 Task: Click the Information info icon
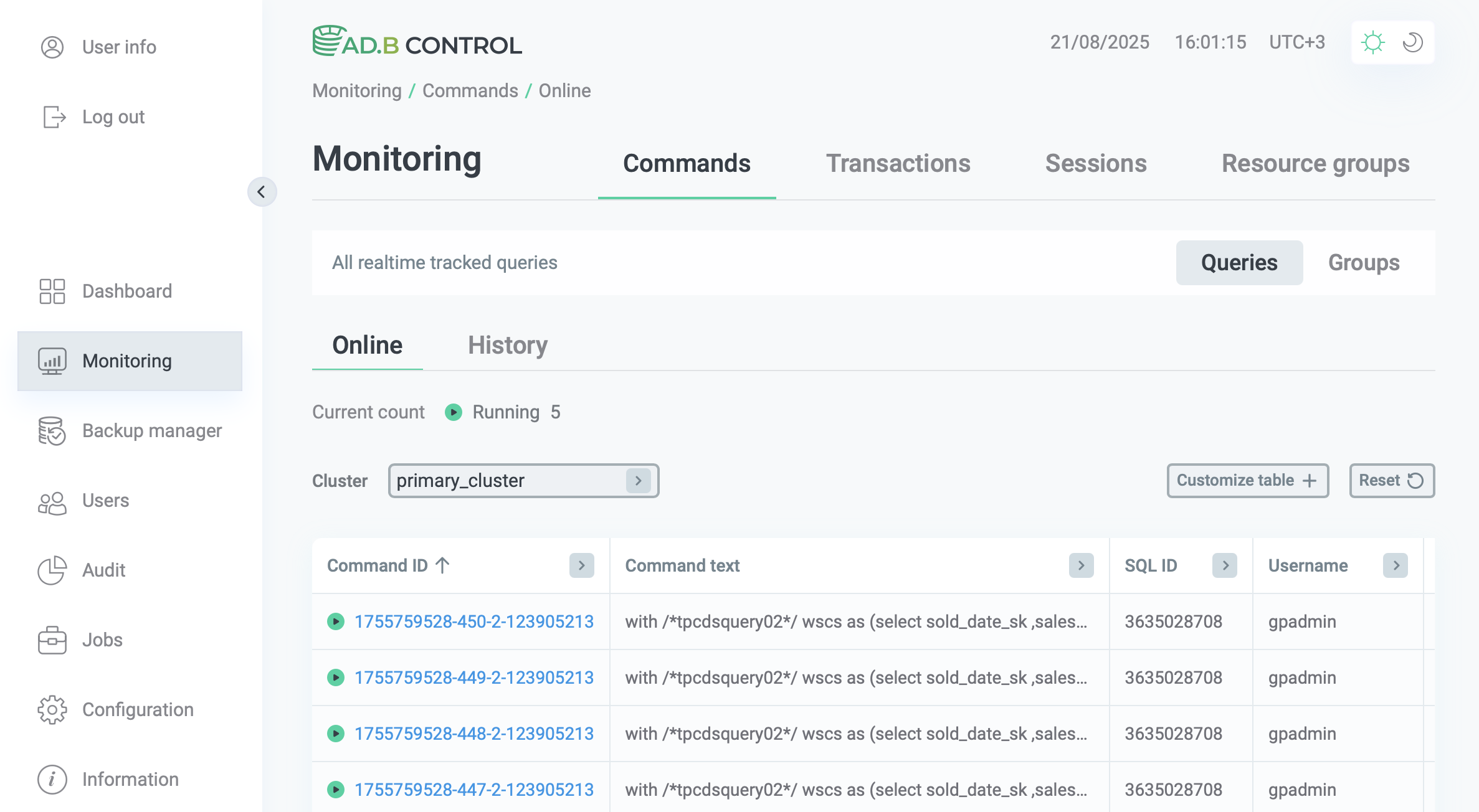[52, 779]
